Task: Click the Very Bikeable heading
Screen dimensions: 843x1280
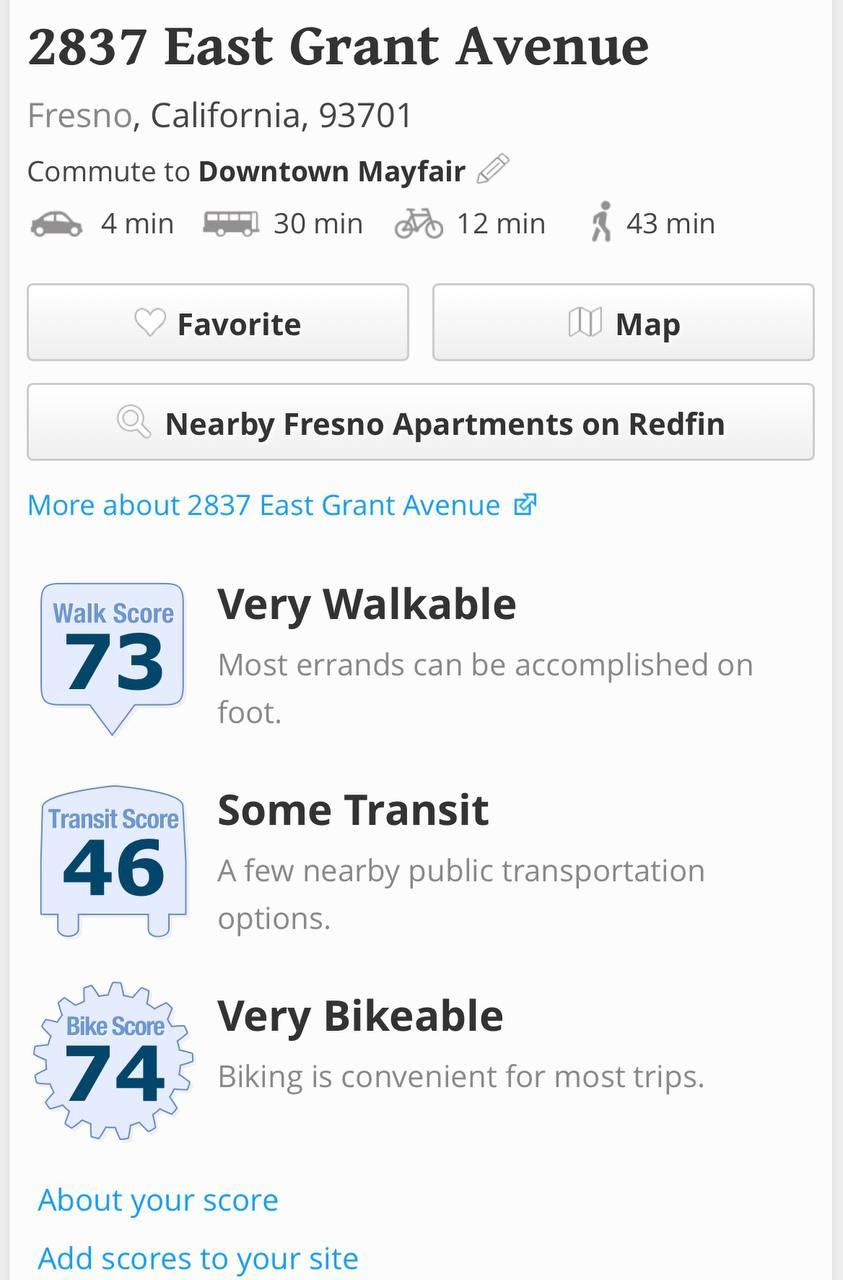Action: point(361,1016)
